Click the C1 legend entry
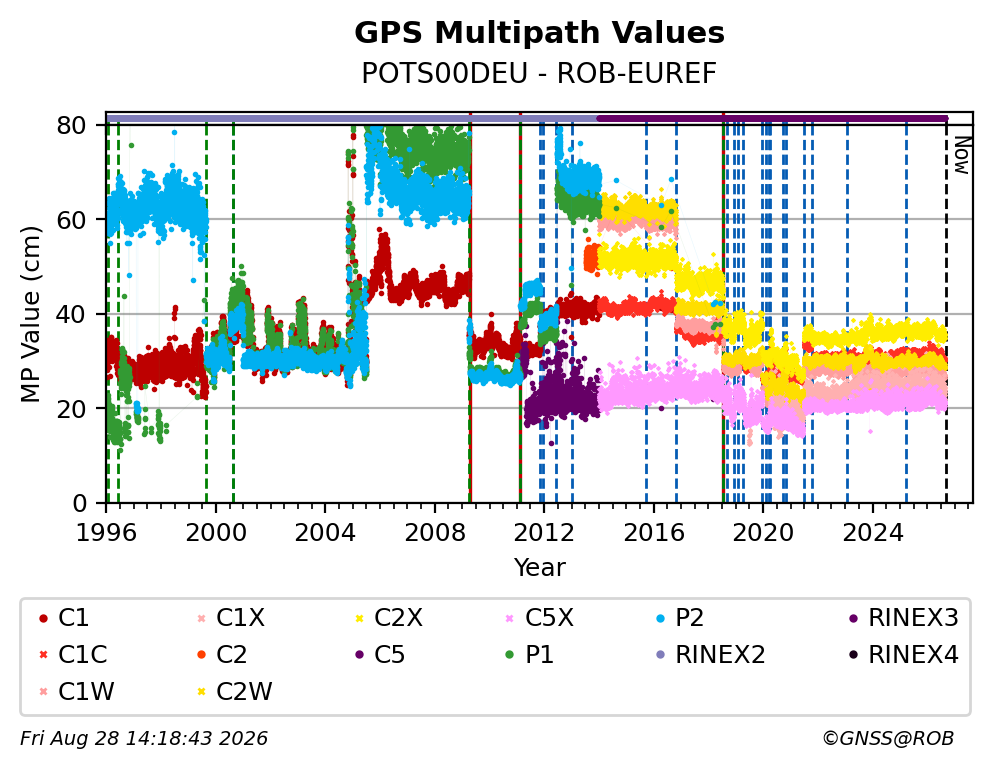 [64, 618]
